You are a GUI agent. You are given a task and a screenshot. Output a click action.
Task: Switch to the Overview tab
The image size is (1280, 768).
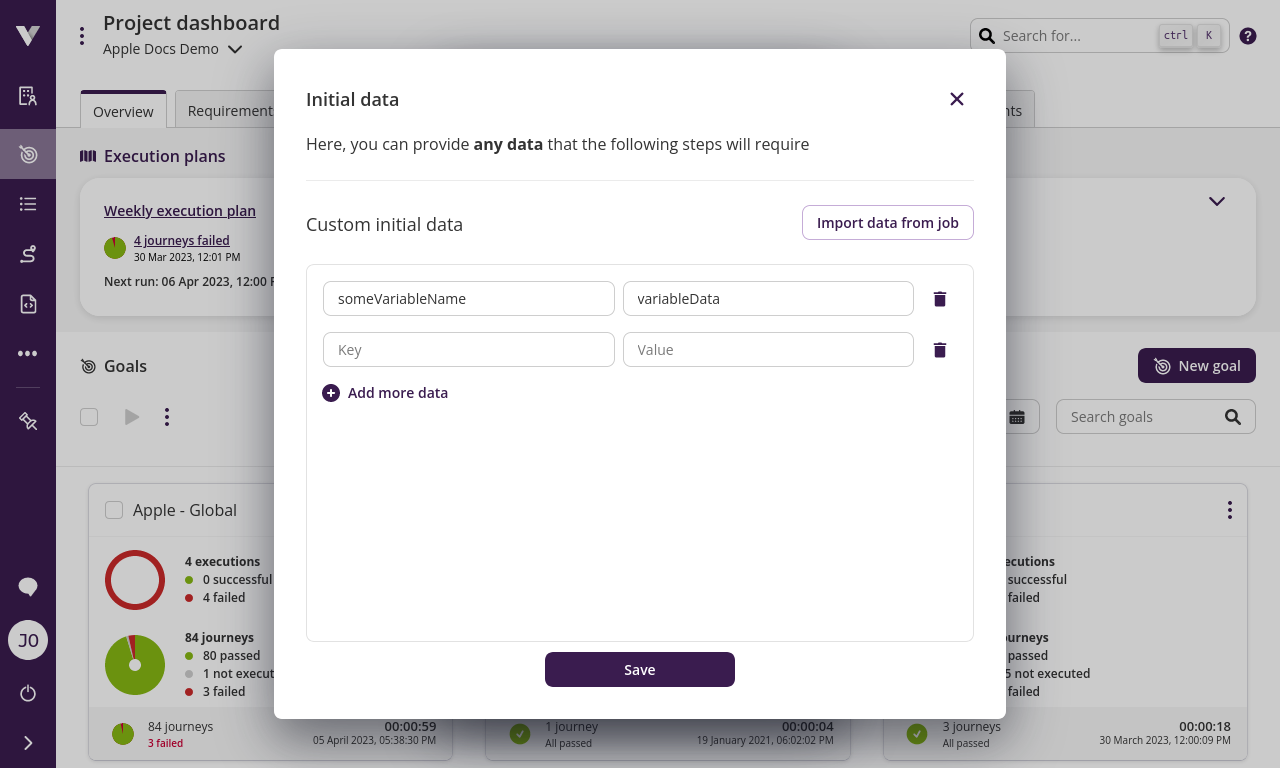point(123,111)
